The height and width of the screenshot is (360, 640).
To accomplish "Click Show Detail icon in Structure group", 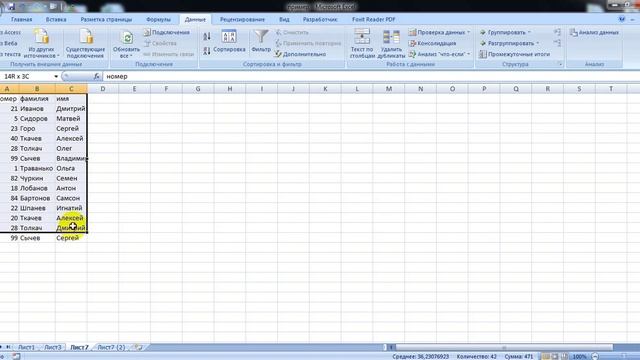I will coord(558,32).
